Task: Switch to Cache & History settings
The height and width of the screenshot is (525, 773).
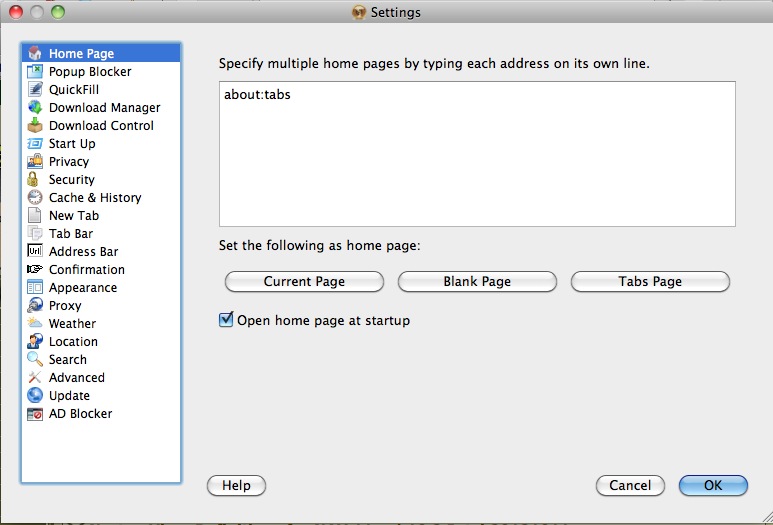Action: [x=94, y=198]
